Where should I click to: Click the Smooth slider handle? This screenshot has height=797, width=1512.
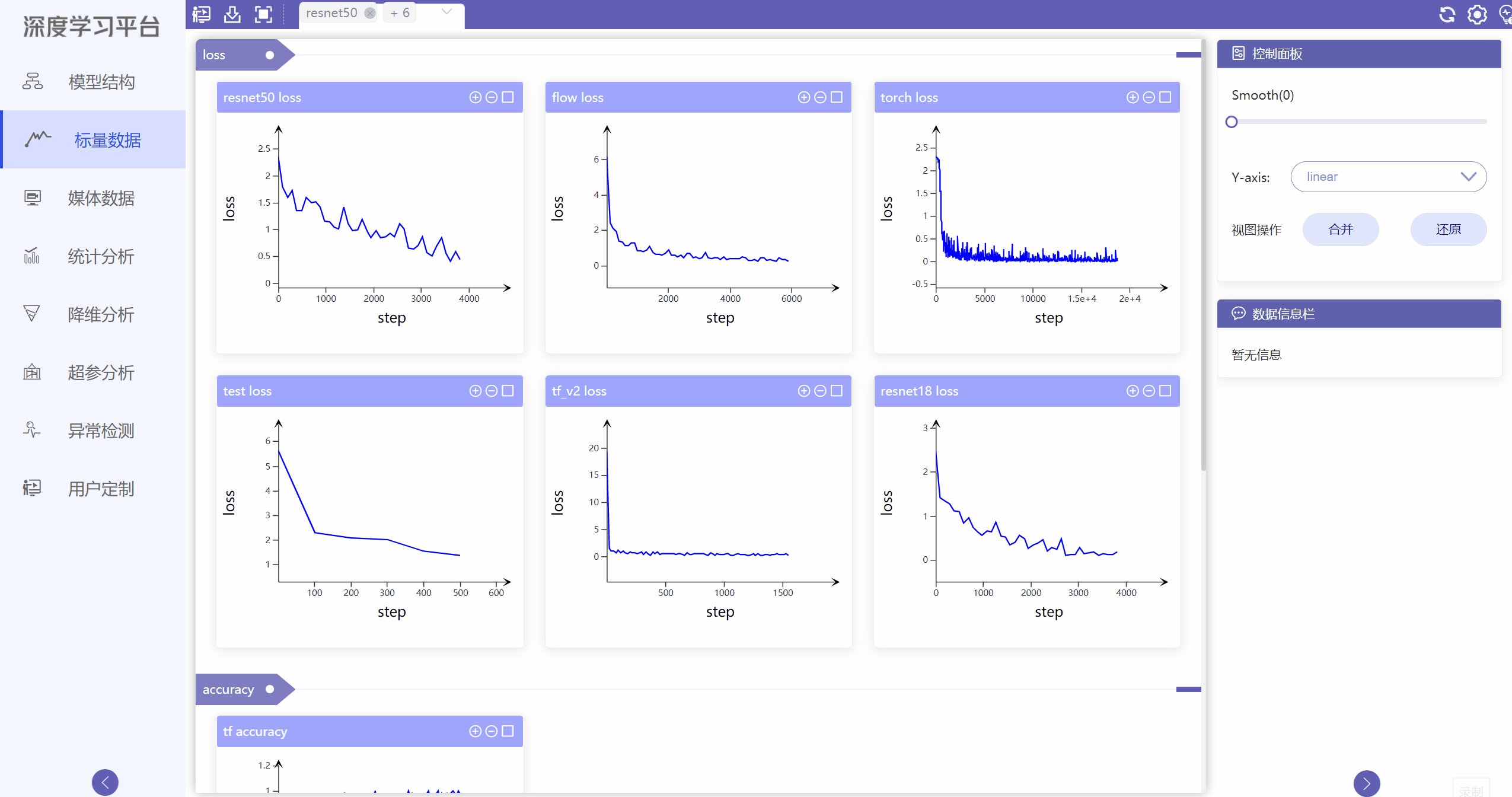pyautogui.click(x=1232, y=122)
